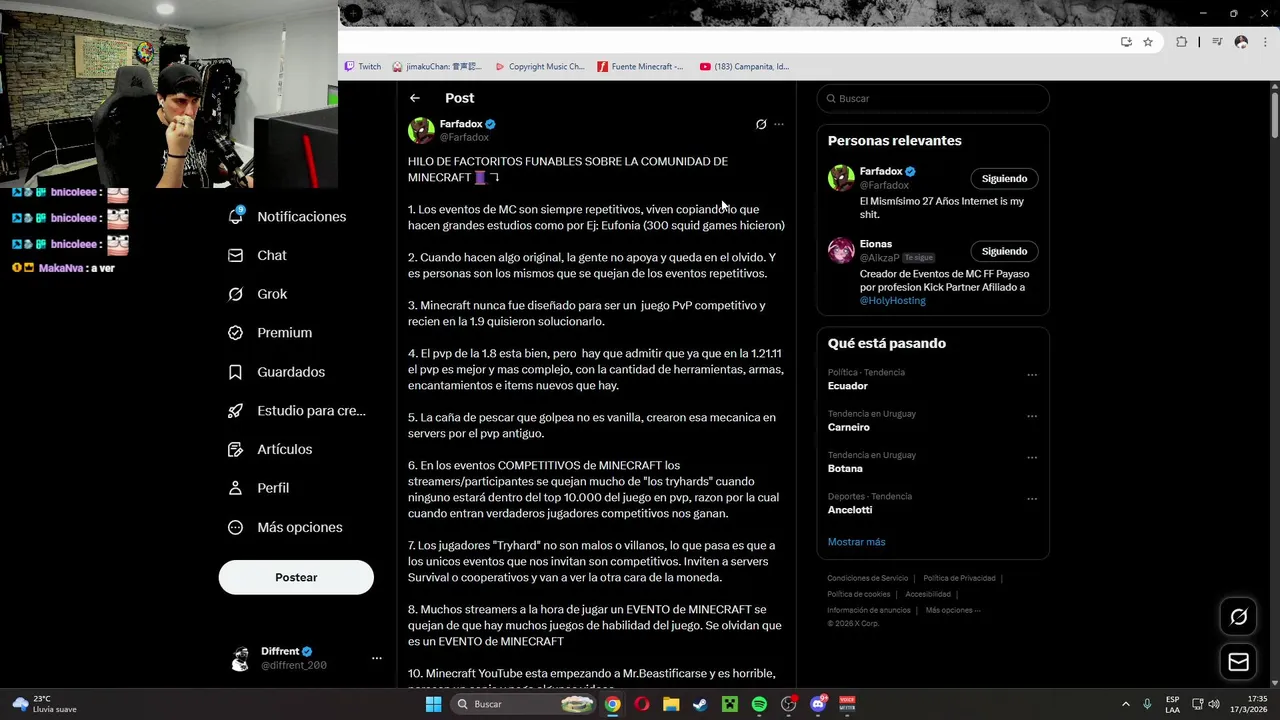
Task: Expand Más opciones in the sidebar
Action: [285, 527]
